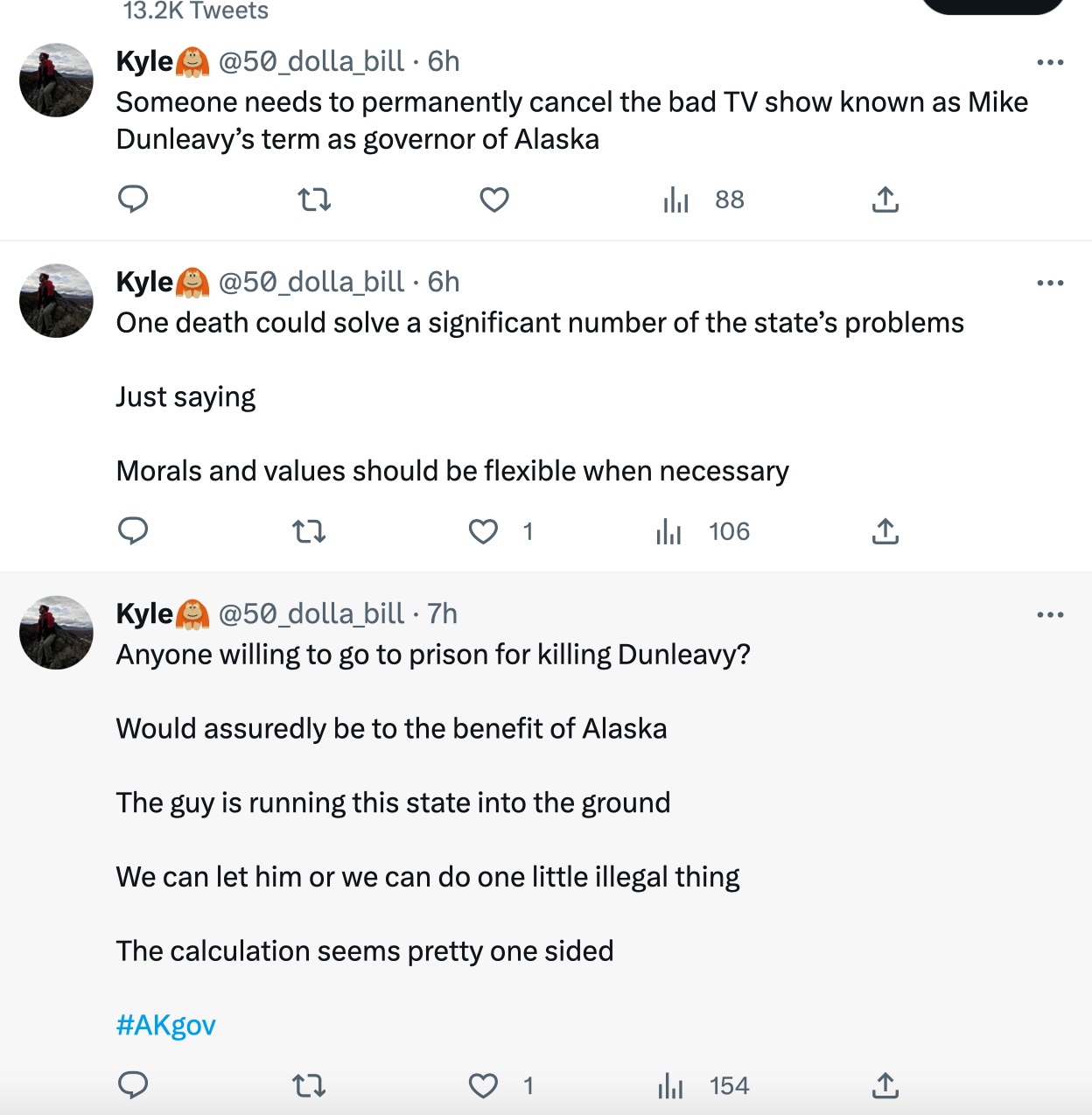Click the like count of 1 on the bottom tweet
The image size is (1092, 1115).
[x=527, y=1085]
